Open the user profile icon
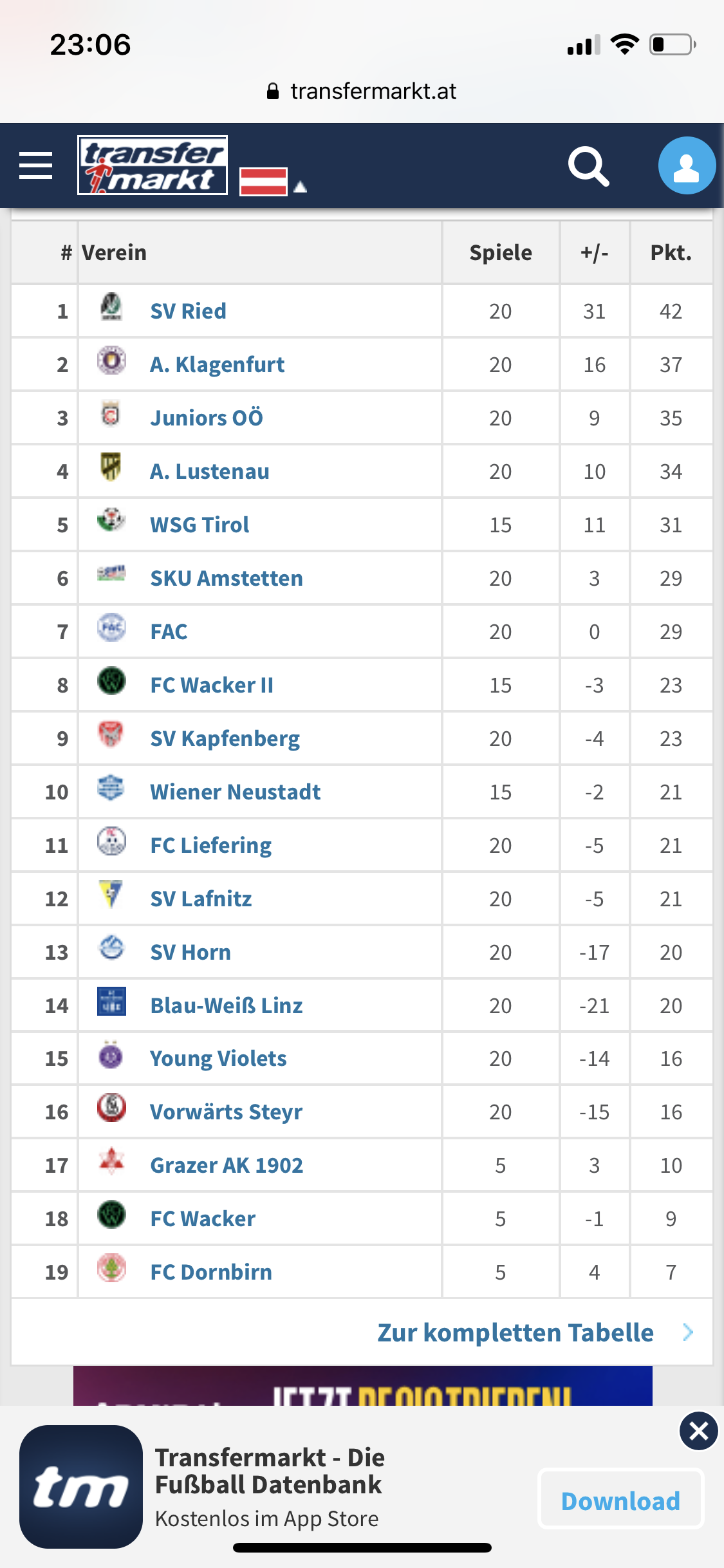 686,165
